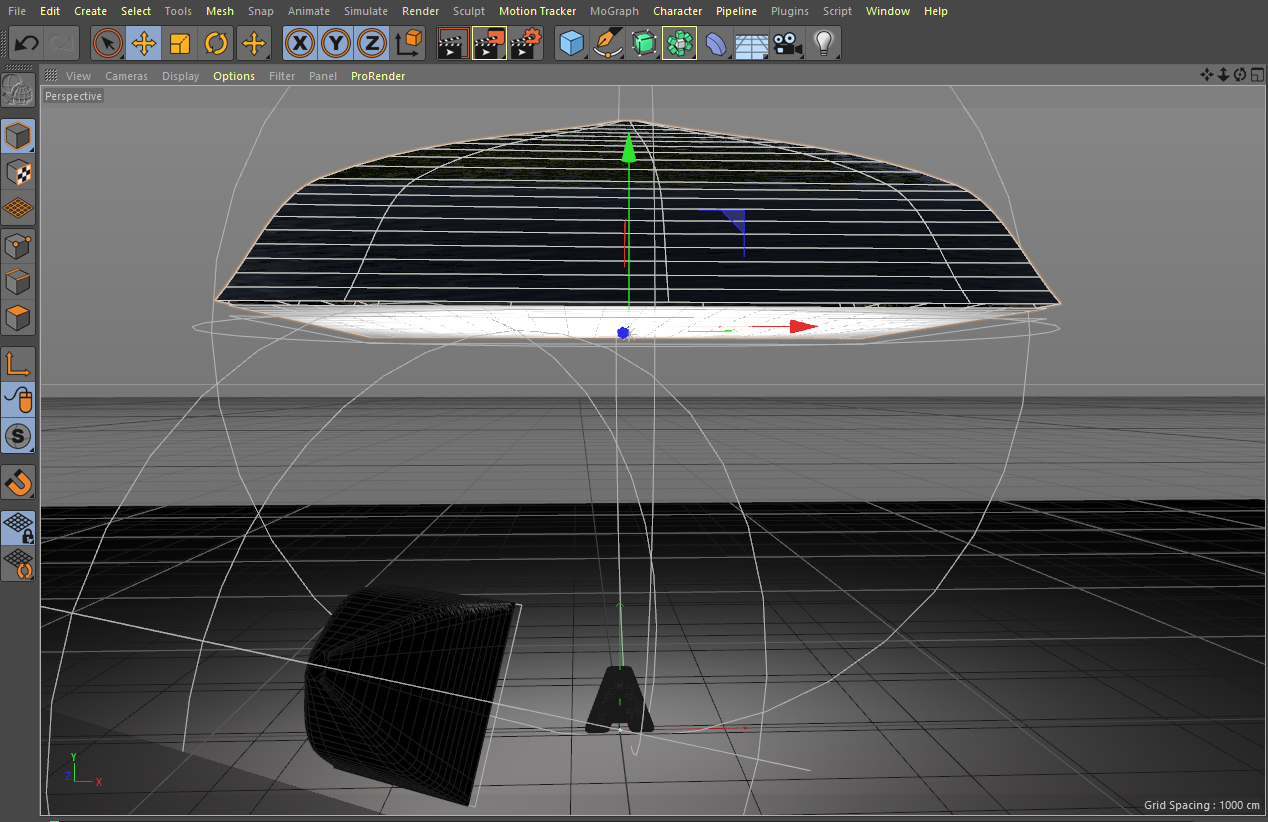The width and height of the screenshot is (1268, 822).
Task: Open Edit Render Settings gear clapperboard
Action: pos(526,44)
